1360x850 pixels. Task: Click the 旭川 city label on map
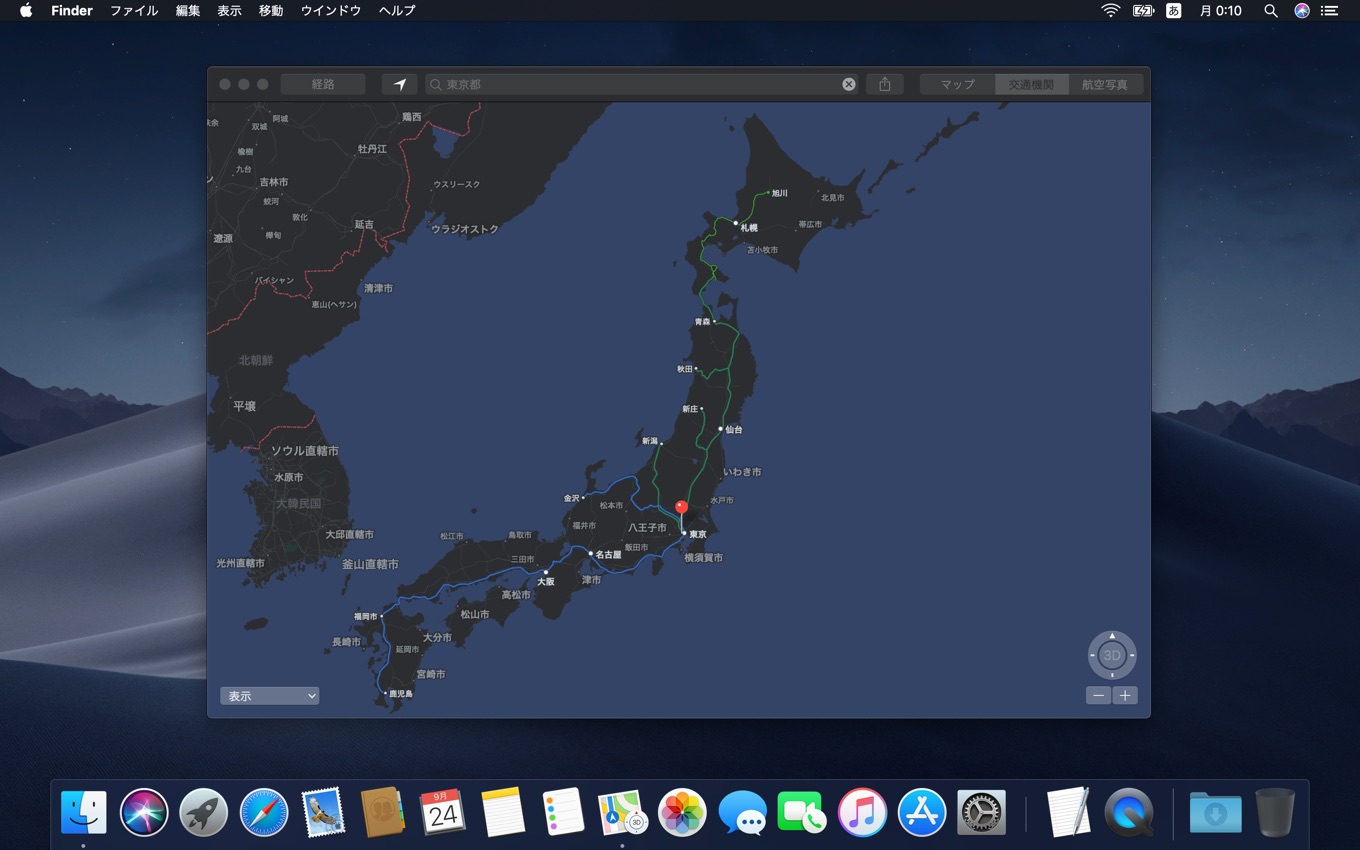click(779, 193)
